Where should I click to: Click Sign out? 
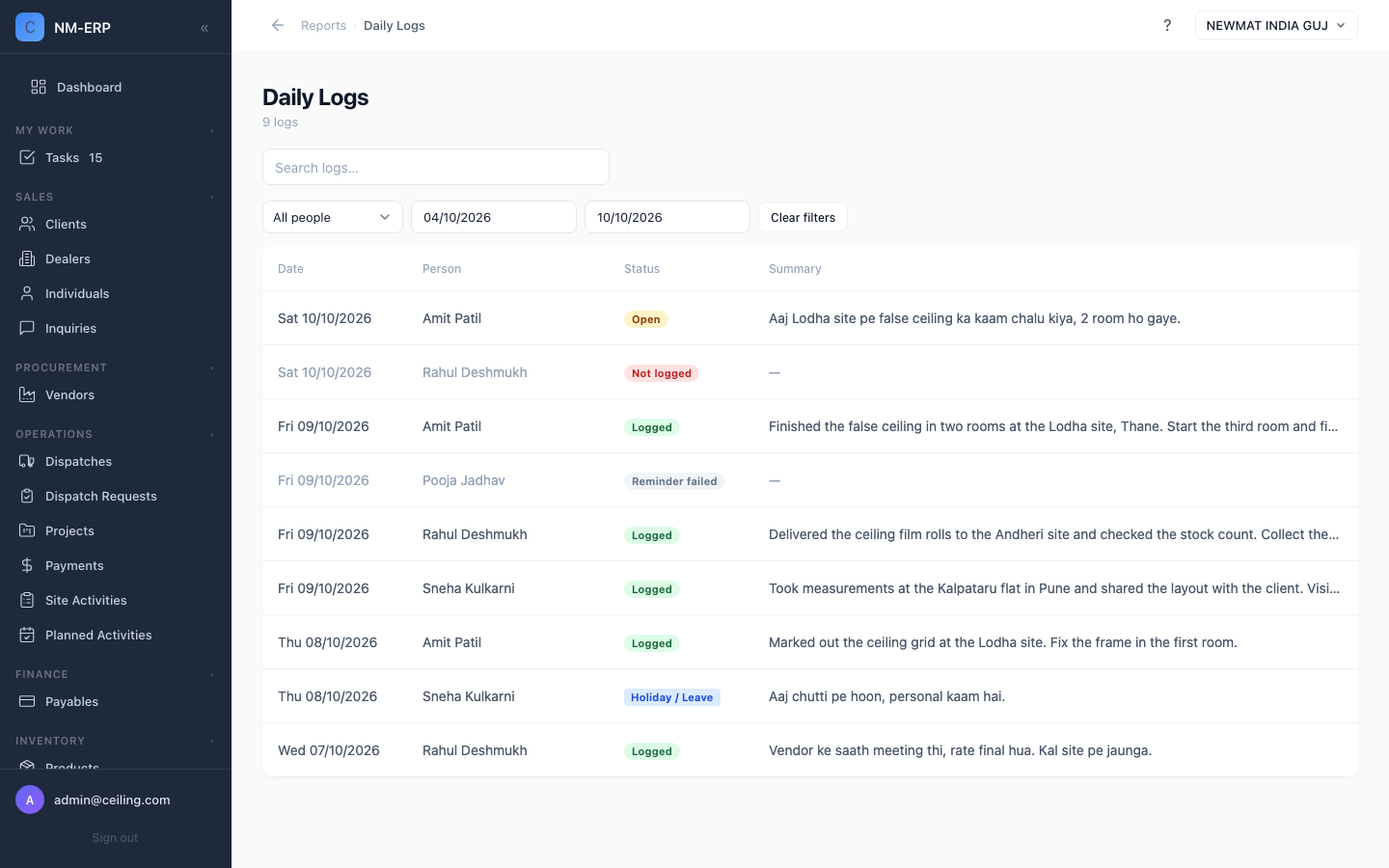(x=115, y=838)
